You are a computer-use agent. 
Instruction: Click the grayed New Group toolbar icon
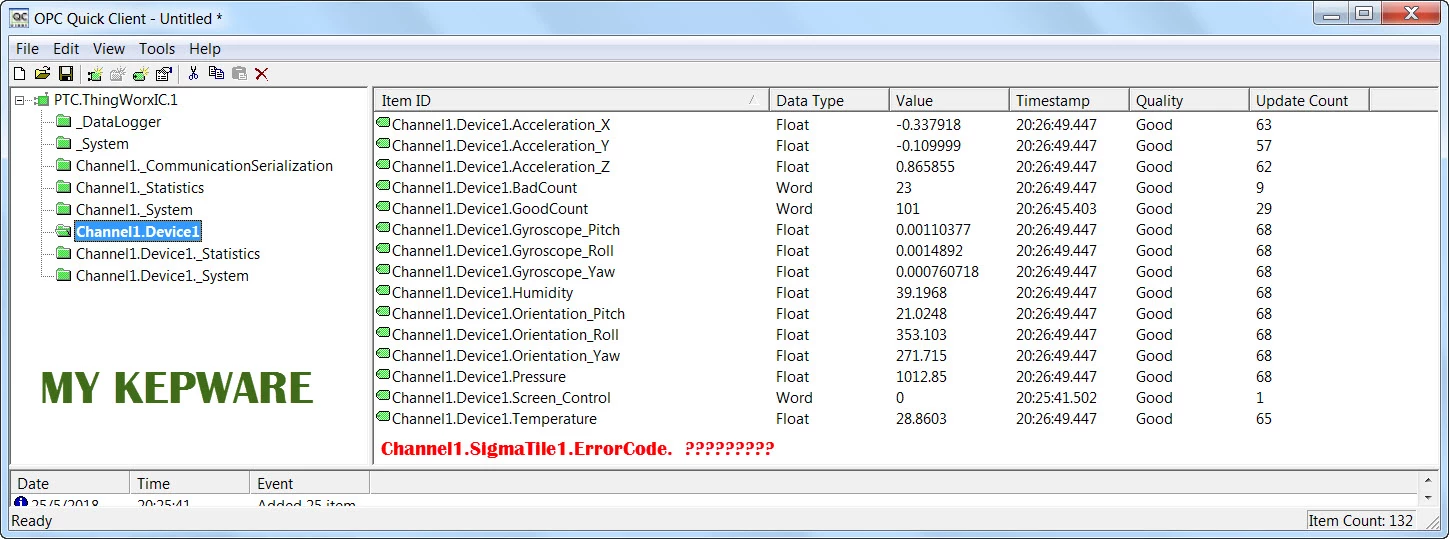pyautogui.click(x=118, y=73)
